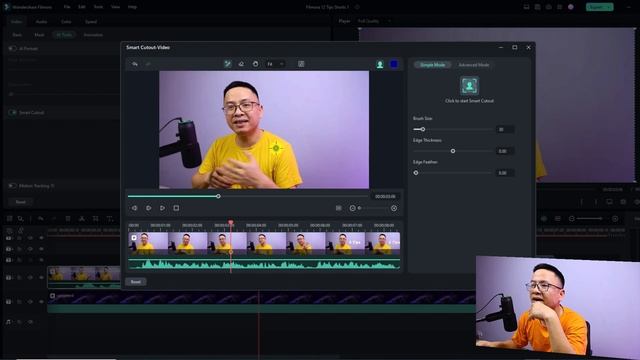
Task: Open the Fit zoom-level dropdown
Action: (x=275, y=64)
